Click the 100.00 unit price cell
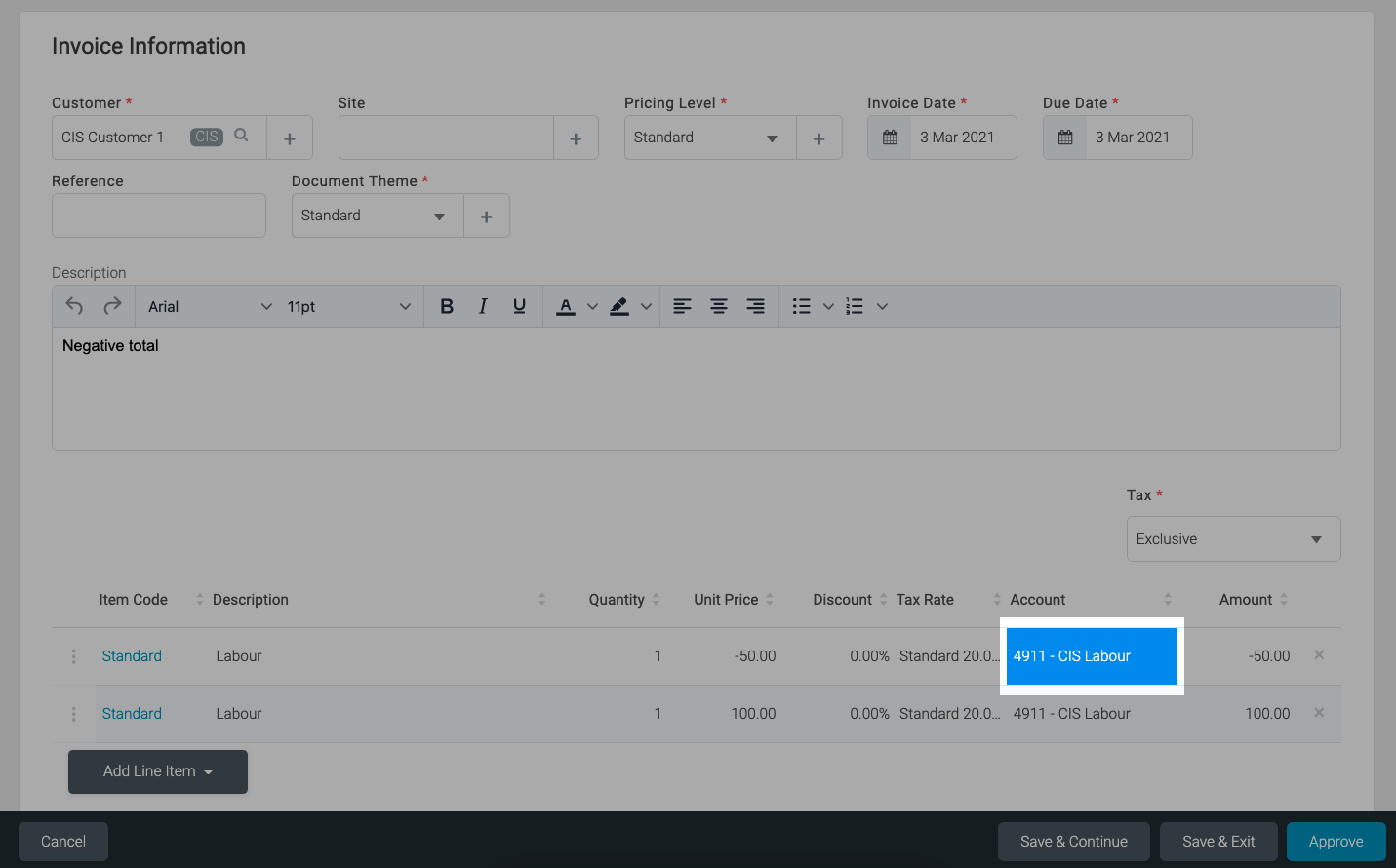The image size is (1396, 868). pyautogui.click(x=753, y=714)
